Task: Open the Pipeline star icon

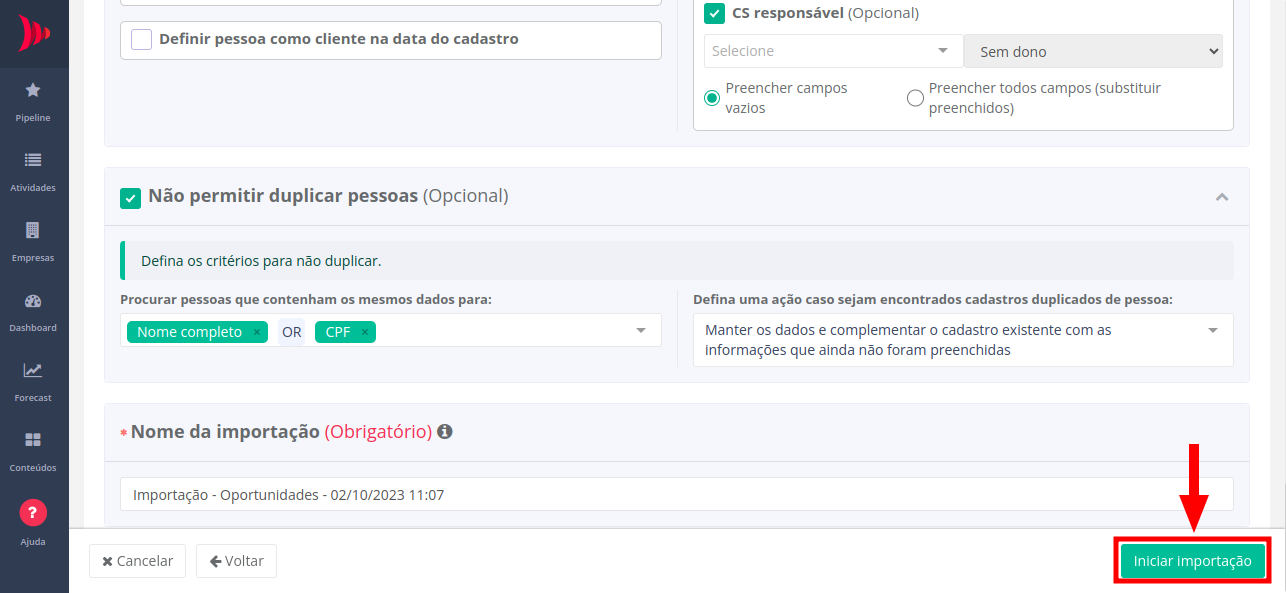Action: (33, 90)
